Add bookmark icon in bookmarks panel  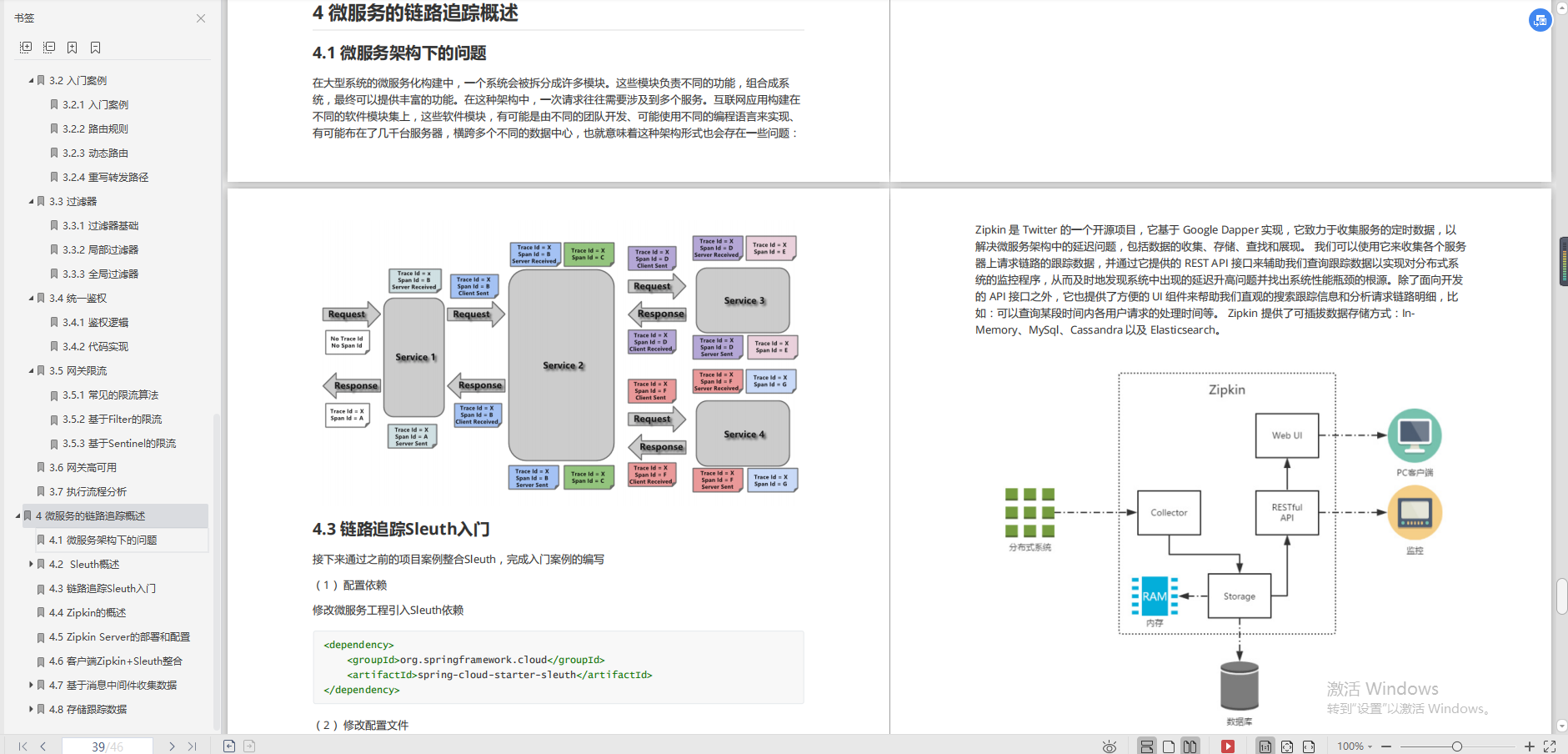(x=73, y=48)
